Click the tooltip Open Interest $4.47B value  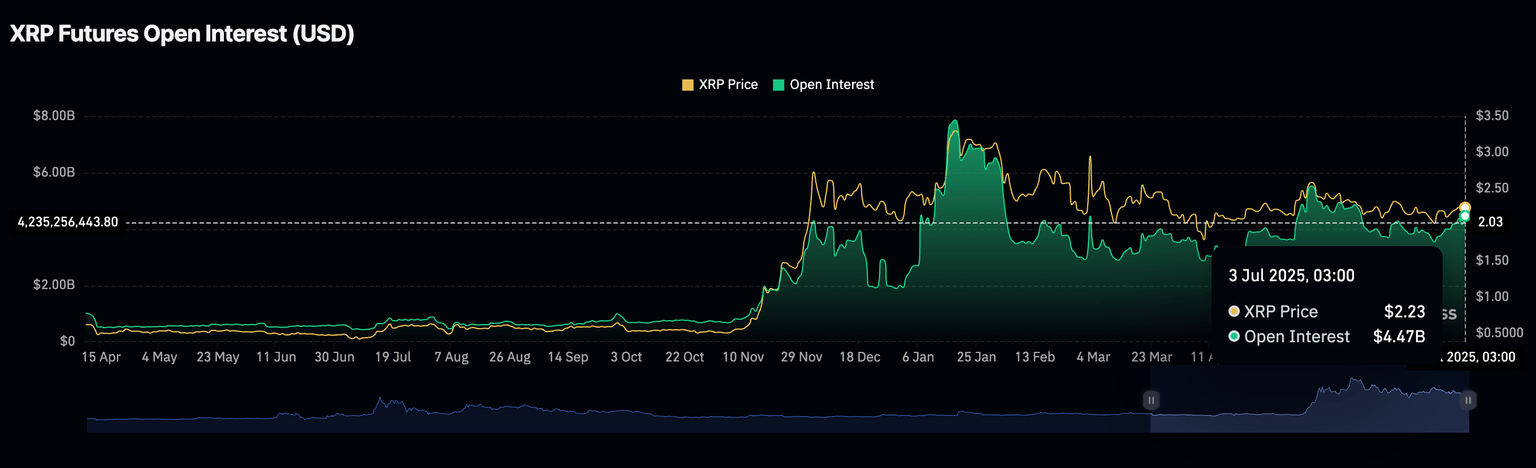point(1397,337)
